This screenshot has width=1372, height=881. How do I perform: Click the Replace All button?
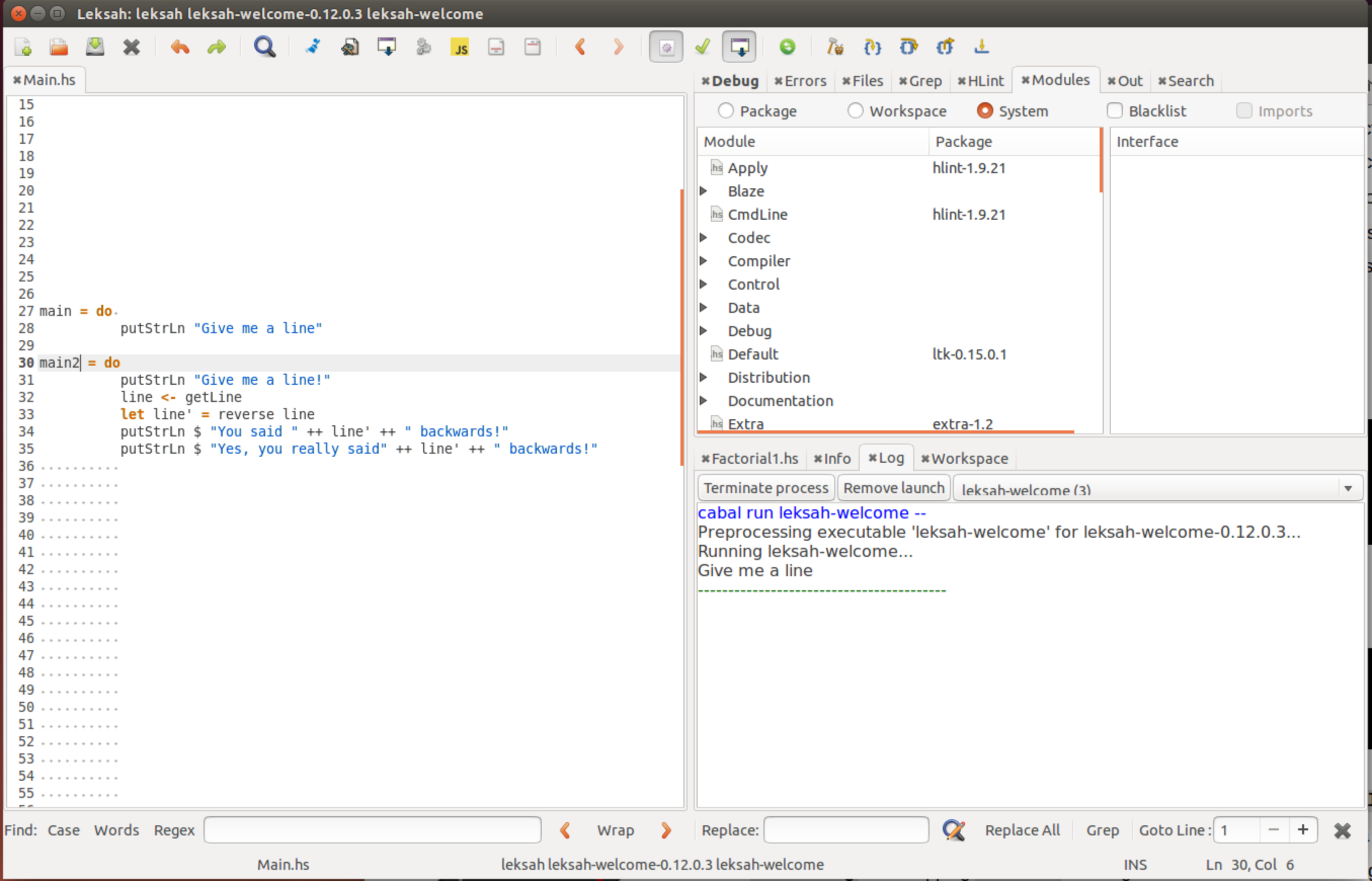tap(1022, 830)
